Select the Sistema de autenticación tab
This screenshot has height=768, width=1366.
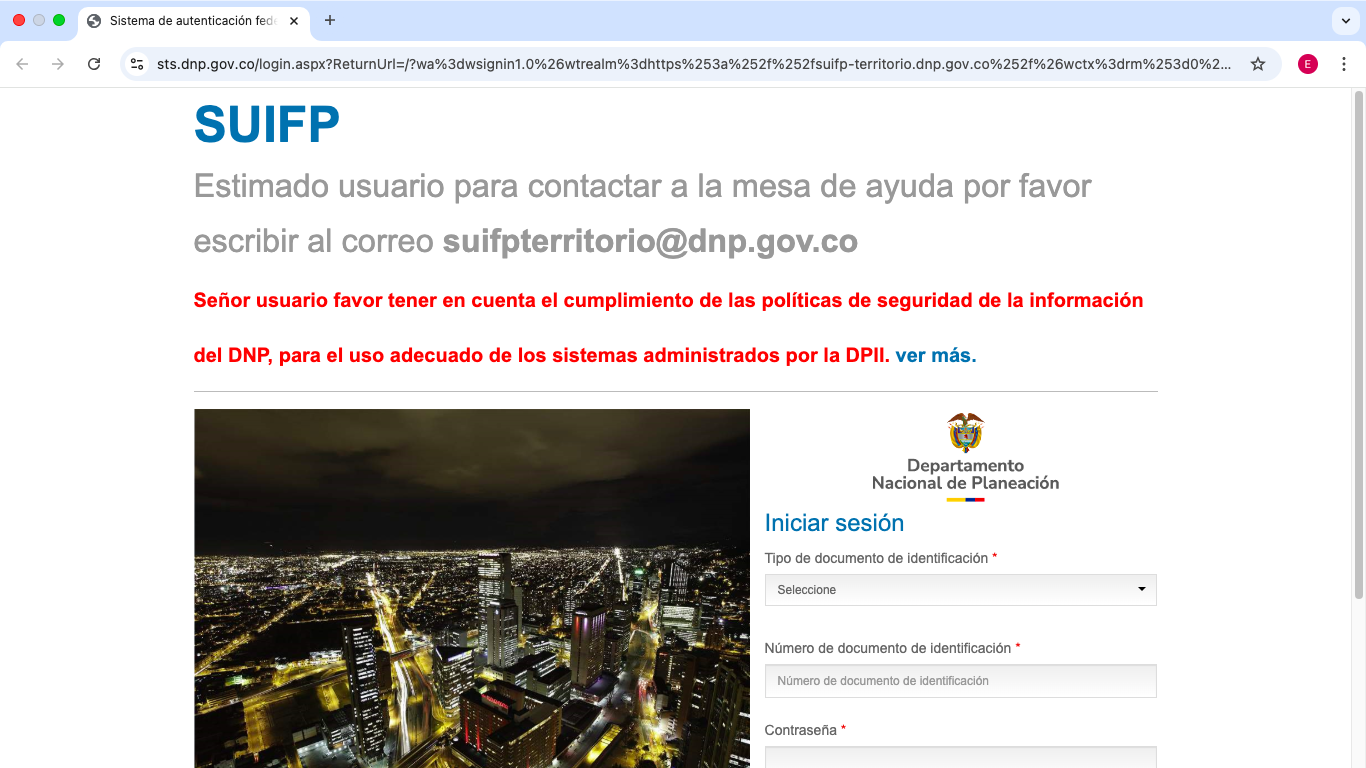193,21
